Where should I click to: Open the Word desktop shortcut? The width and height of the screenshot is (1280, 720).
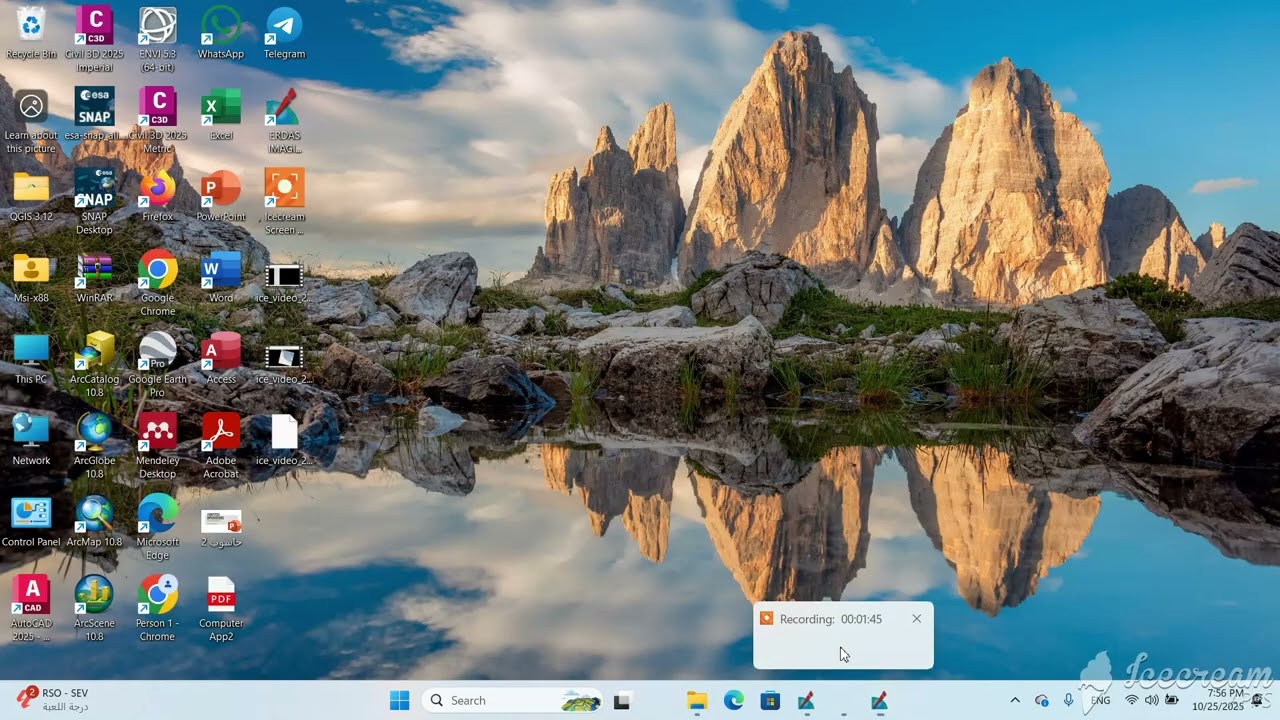click(221, 276)
